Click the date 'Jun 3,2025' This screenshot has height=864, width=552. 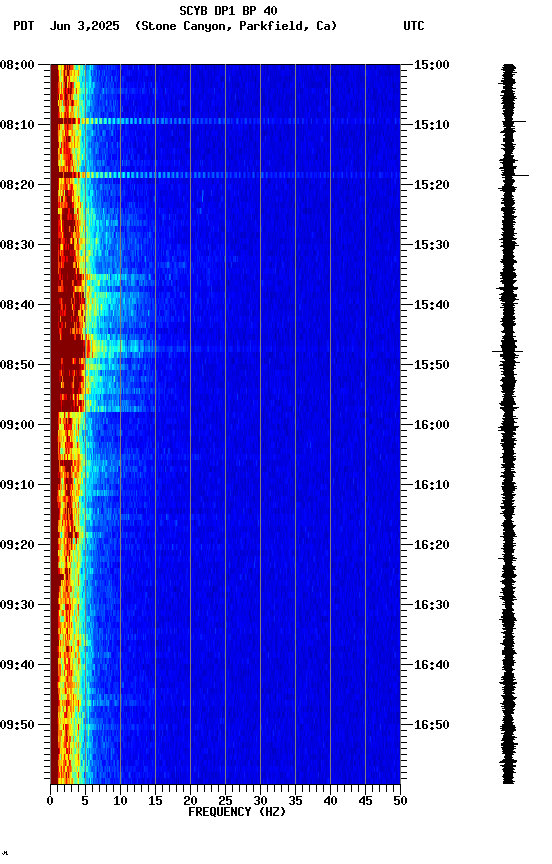[84, 26]
